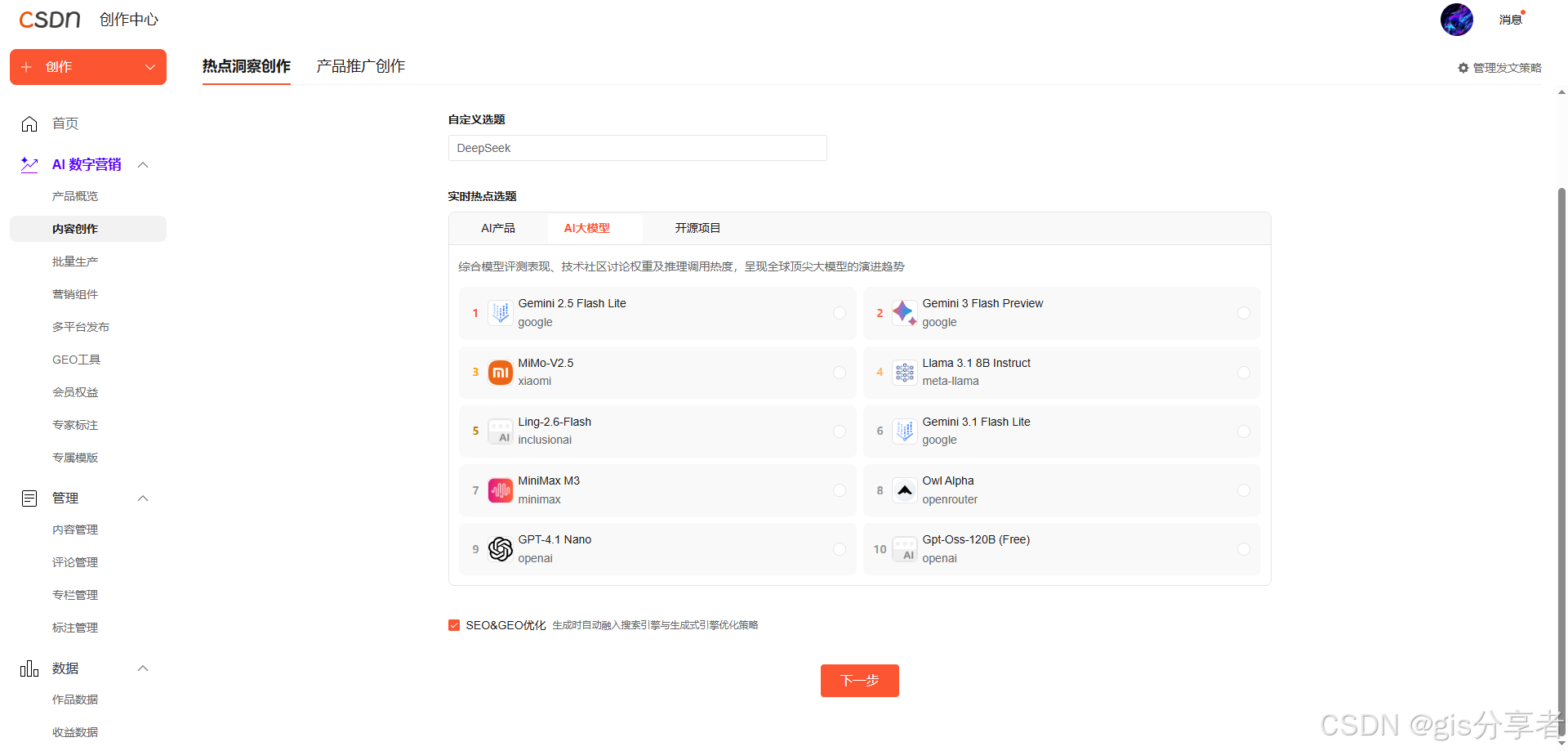Click the Gemini 3 Flash Preview logo
1568x751 pixels.
click(905, 313)
